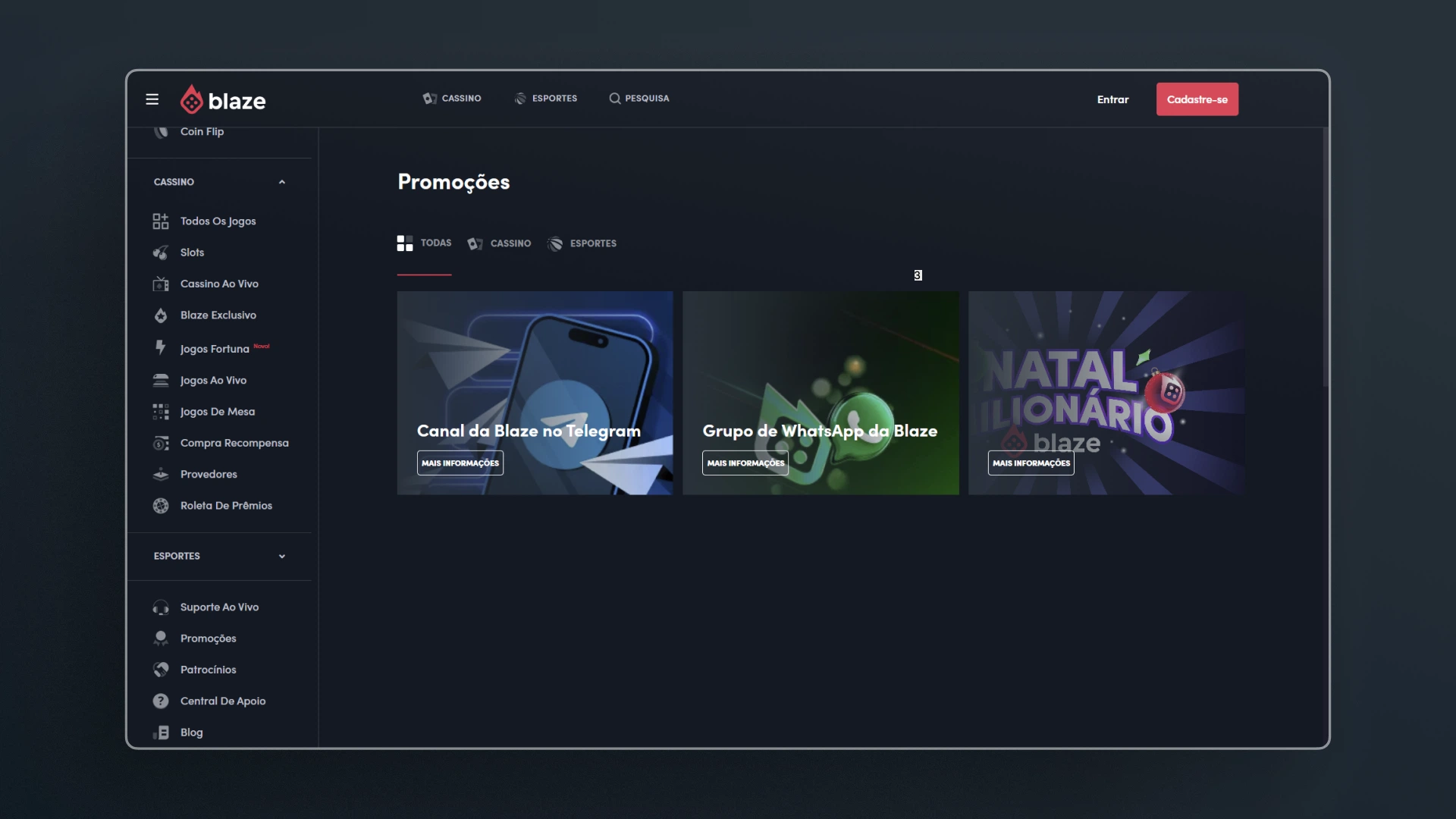Open the Coin Flip link text
Screen dimensions: 1456x819
[202, 132]
